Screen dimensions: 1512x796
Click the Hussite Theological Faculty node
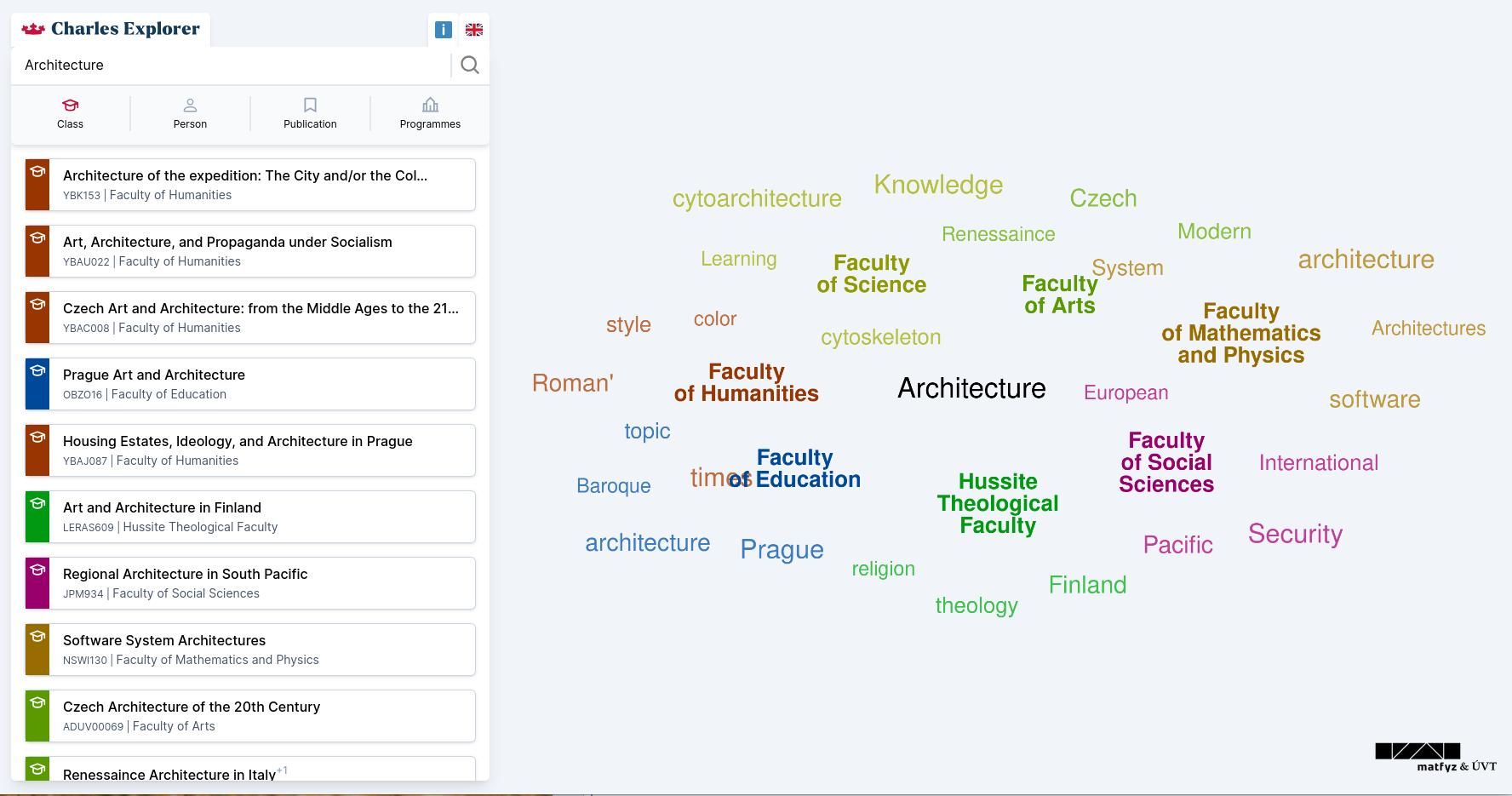997,503
